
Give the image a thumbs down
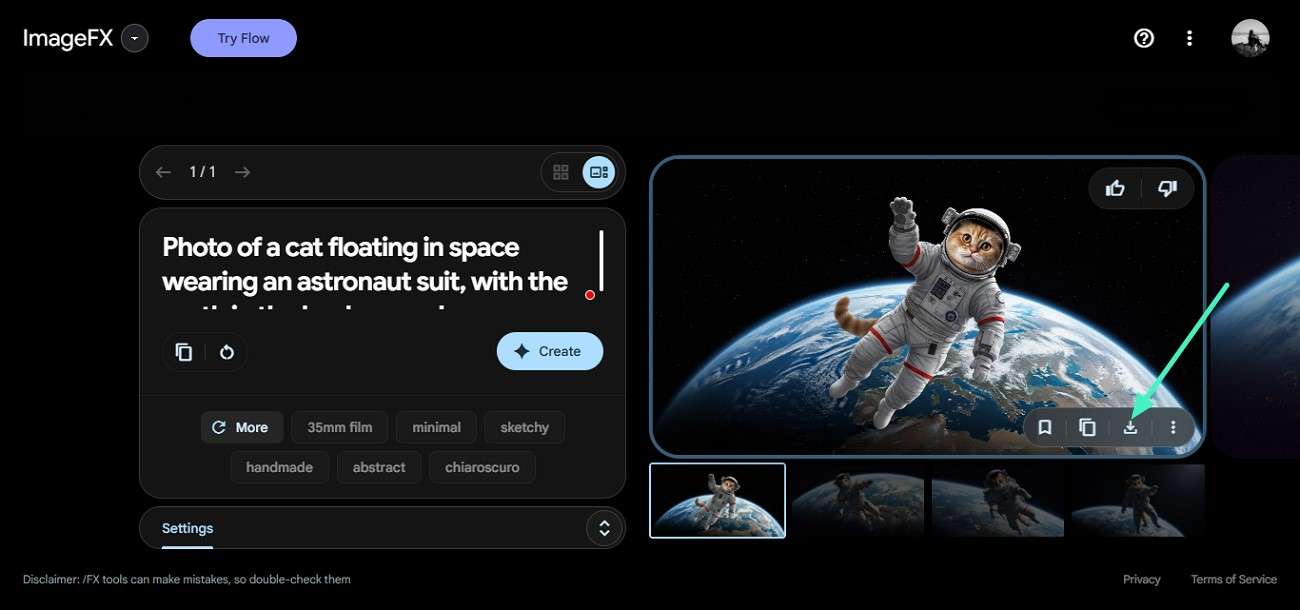click(x=1167, y=188)
